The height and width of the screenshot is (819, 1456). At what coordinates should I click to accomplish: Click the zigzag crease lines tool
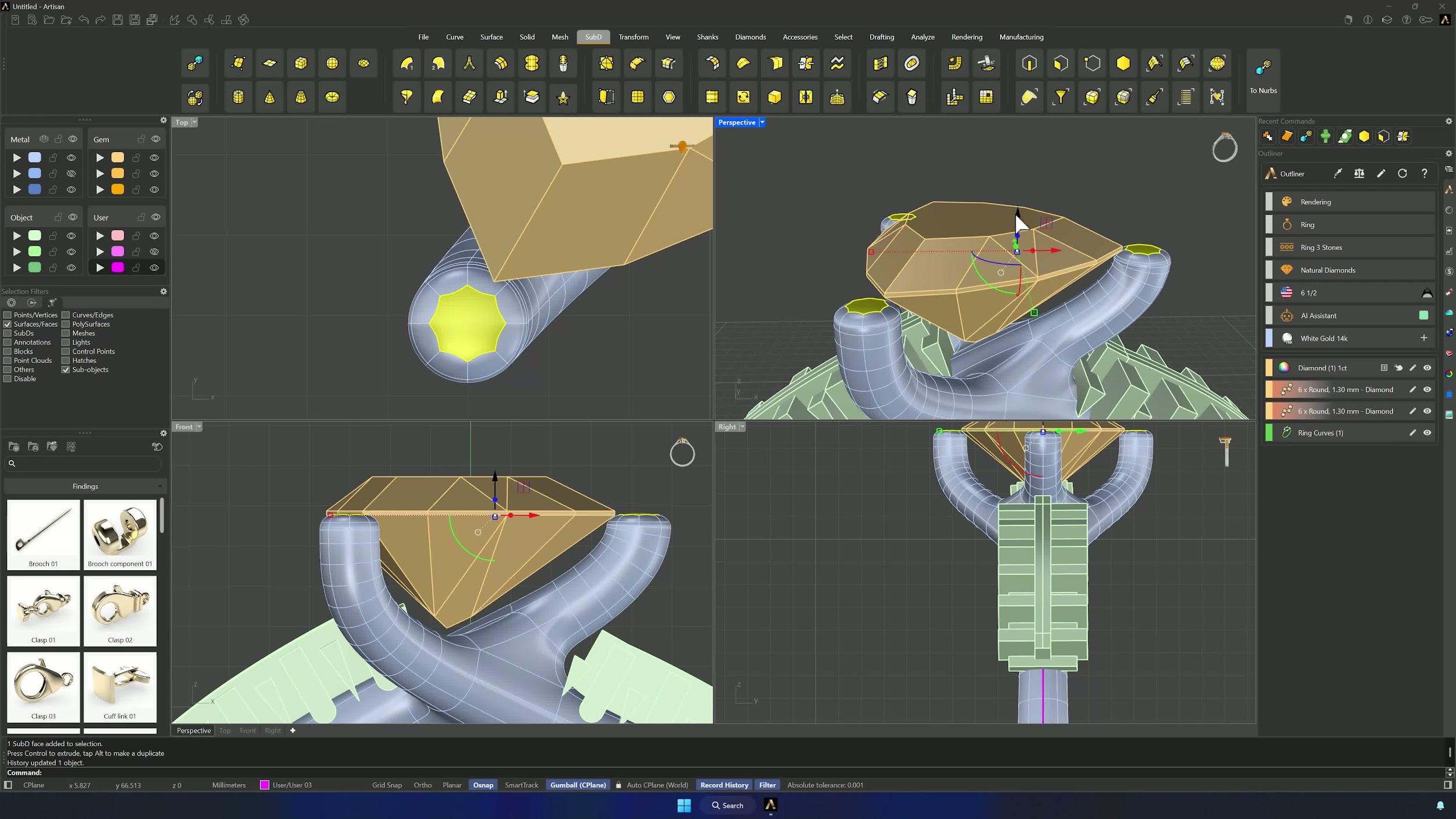coord(837,63)
